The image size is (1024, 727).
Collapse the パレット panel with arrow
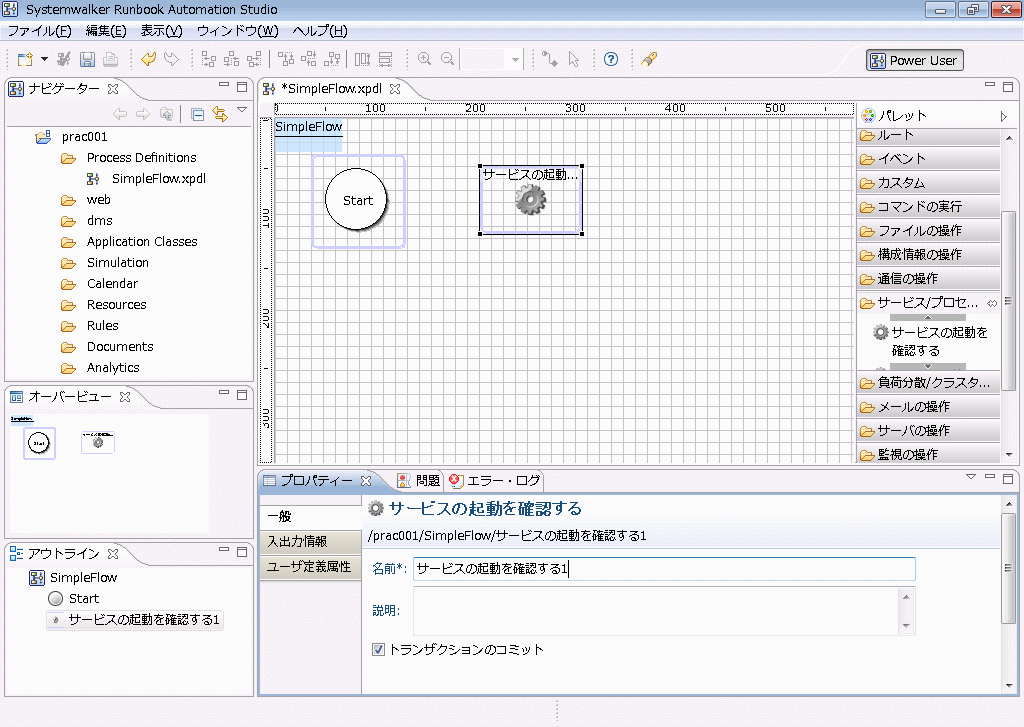coord(1004,117)
